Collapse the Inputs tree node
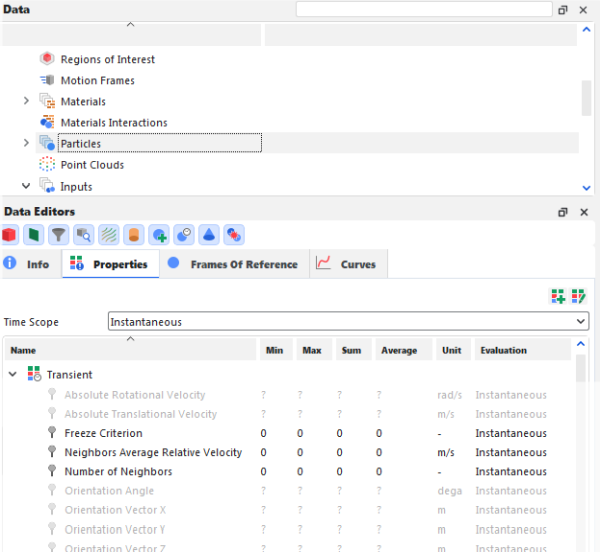600x552 pixels. pos(26,186)
